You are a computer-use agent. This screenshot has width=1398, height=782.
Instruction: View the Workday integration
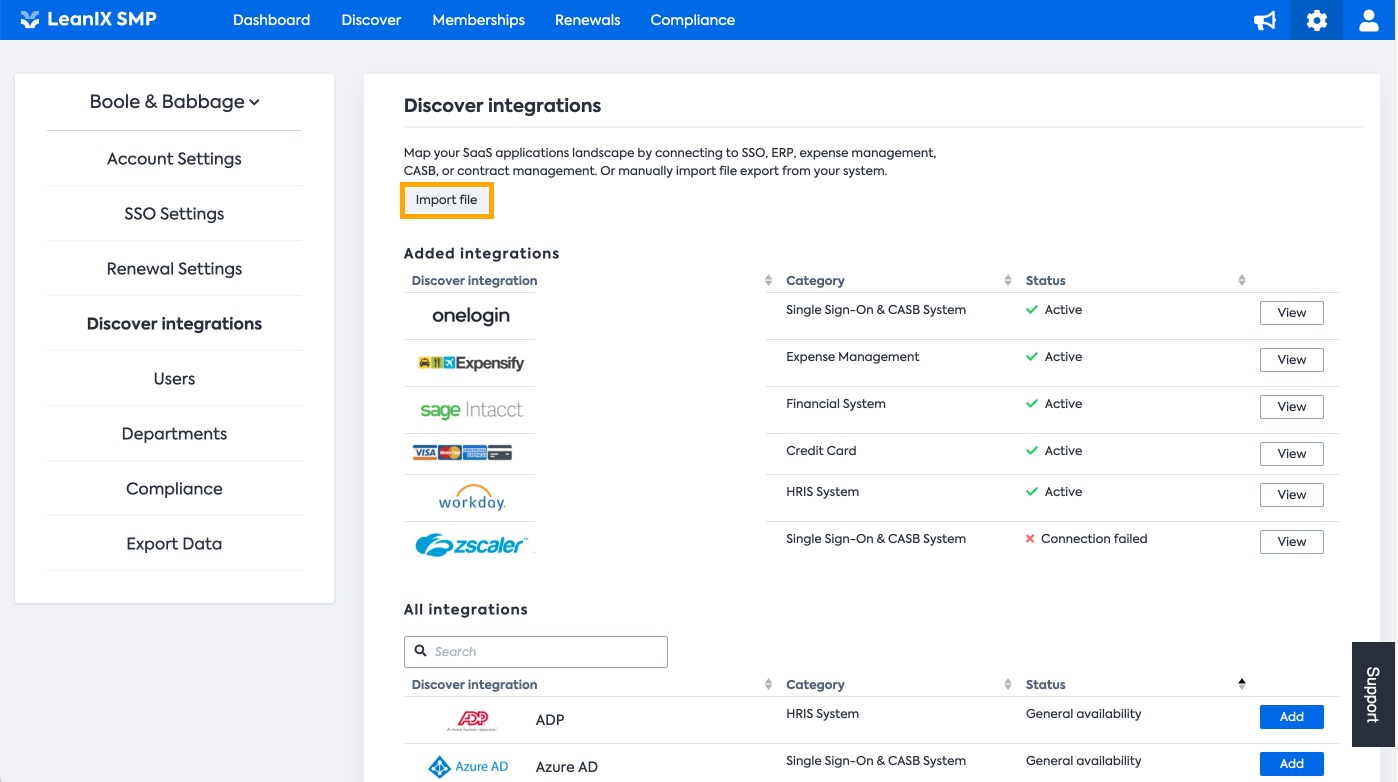tap(1291, 495)
